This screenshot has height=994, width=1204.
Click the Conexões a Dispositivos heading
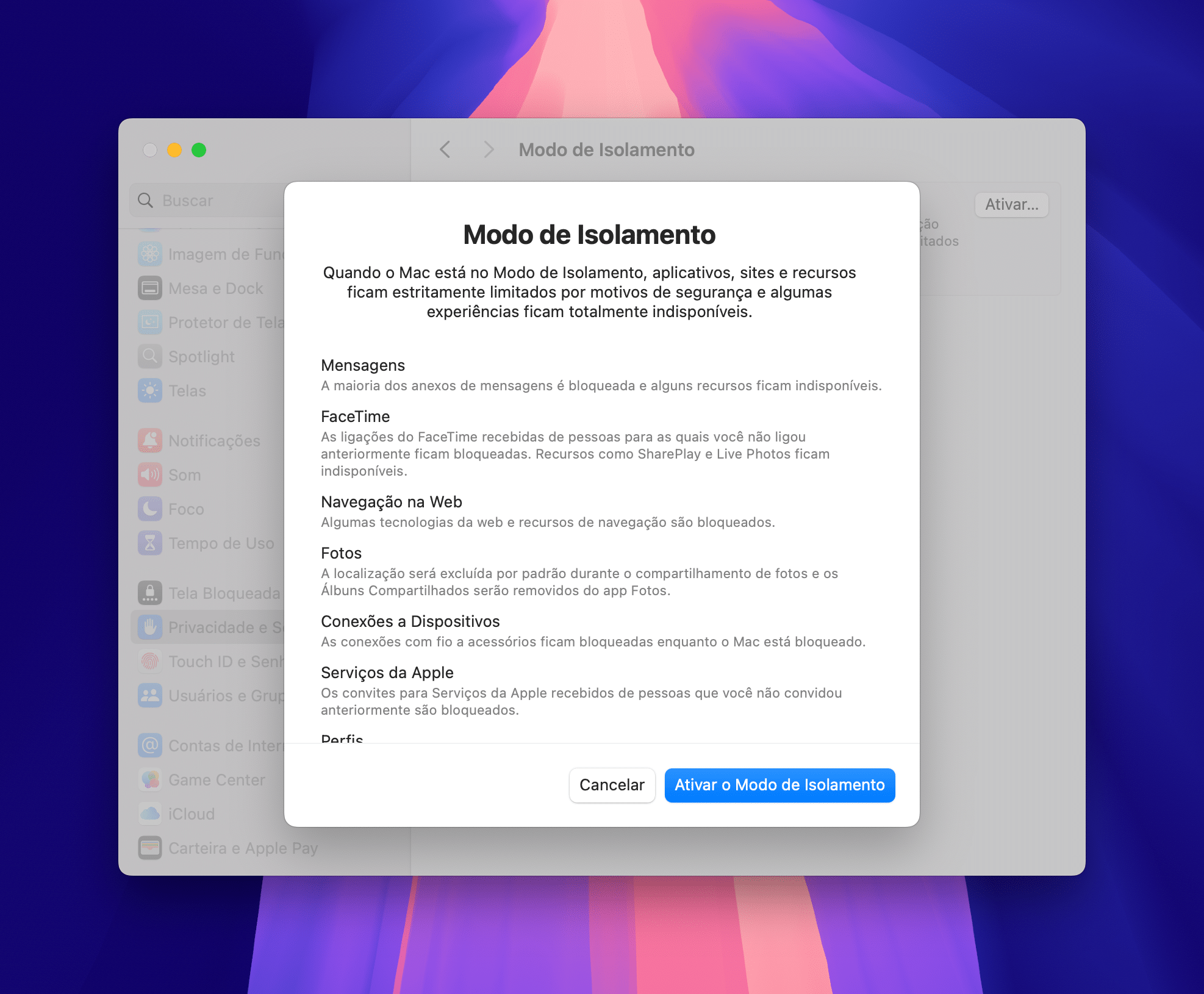tap(410, 621)
